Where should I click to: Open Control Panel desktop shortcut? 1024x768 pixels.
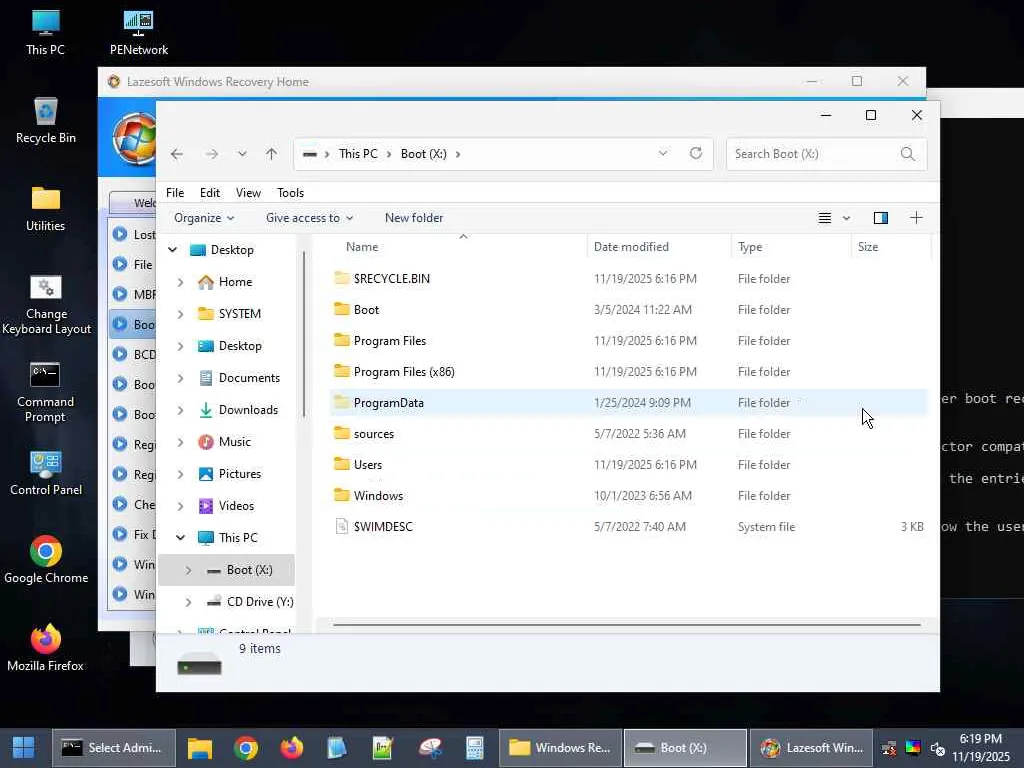[x=46, y=473]
